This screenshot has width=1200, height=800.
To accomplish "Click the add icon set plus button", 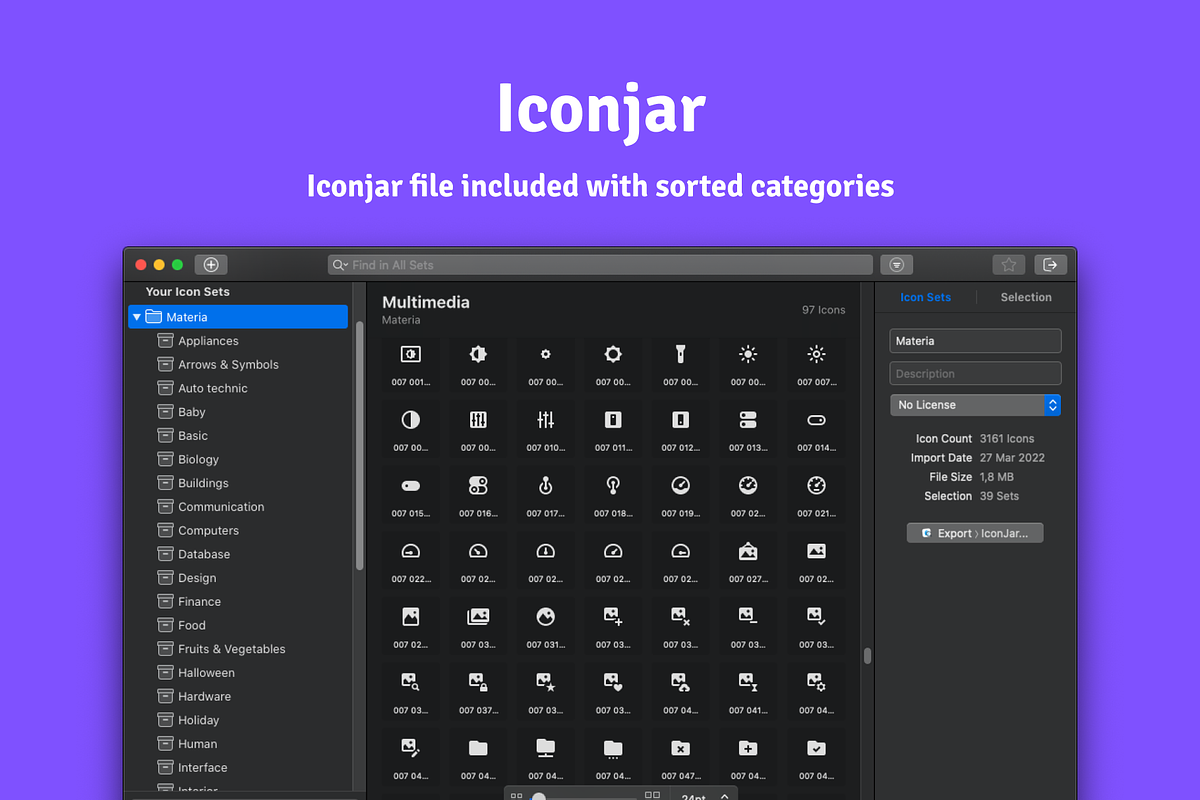I will click(211, 265).
